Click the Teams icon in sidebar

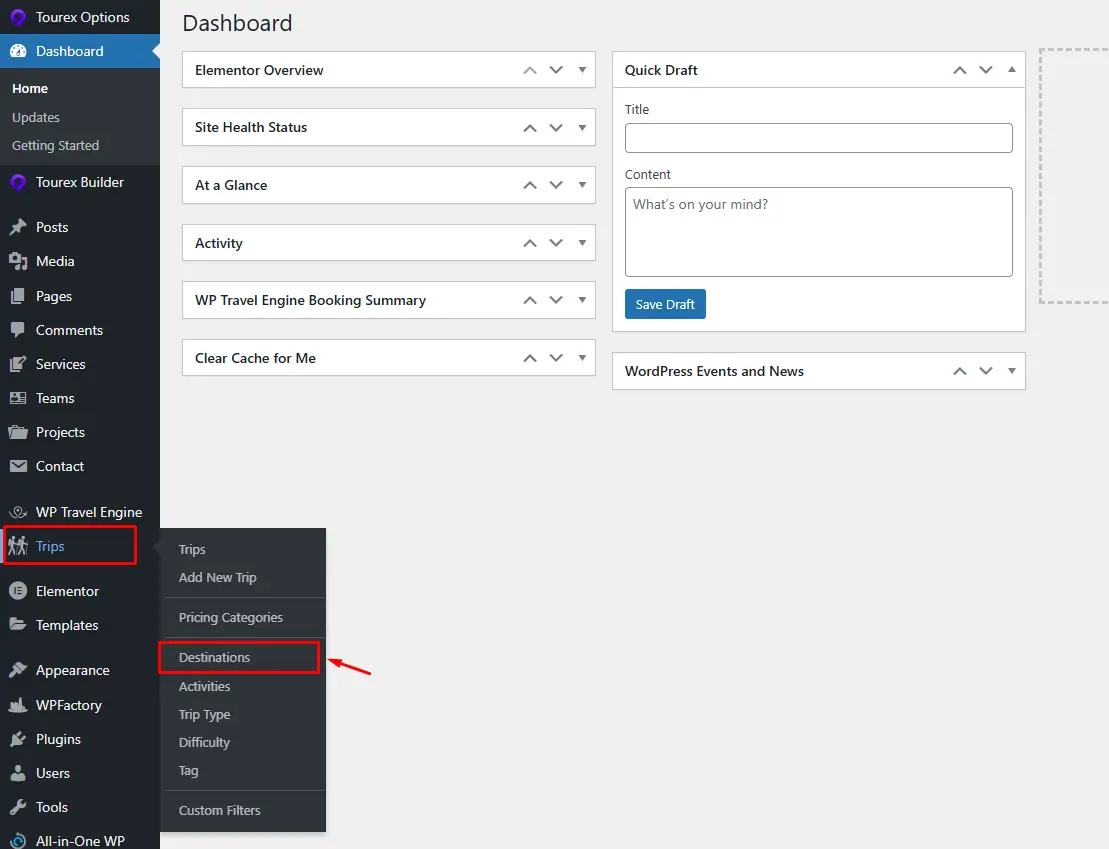(18, 398)
